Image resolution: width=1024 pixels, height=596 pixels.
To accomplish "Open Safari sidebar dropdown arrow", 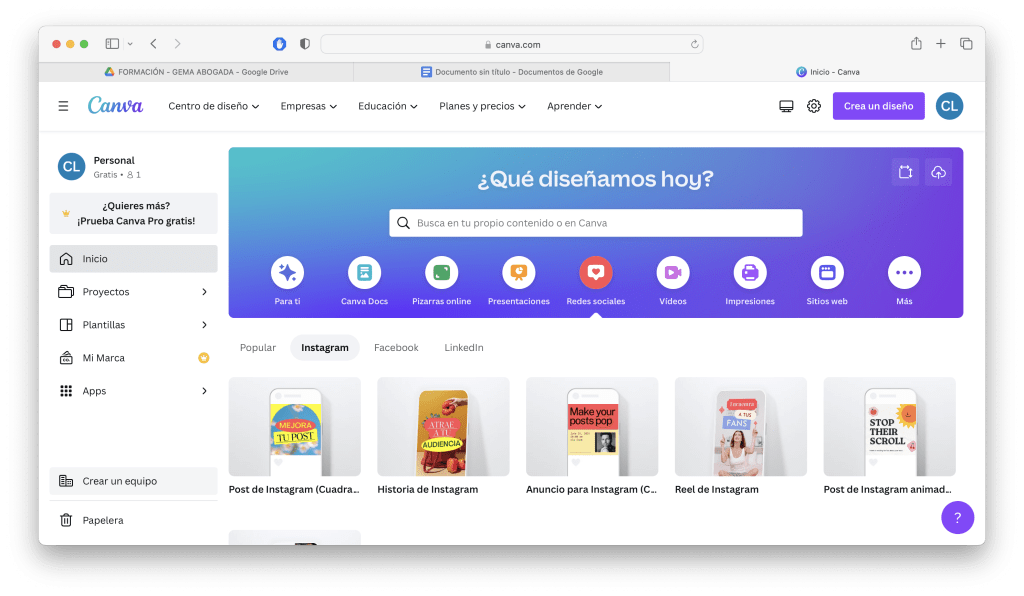I will [x=130, y=44].
